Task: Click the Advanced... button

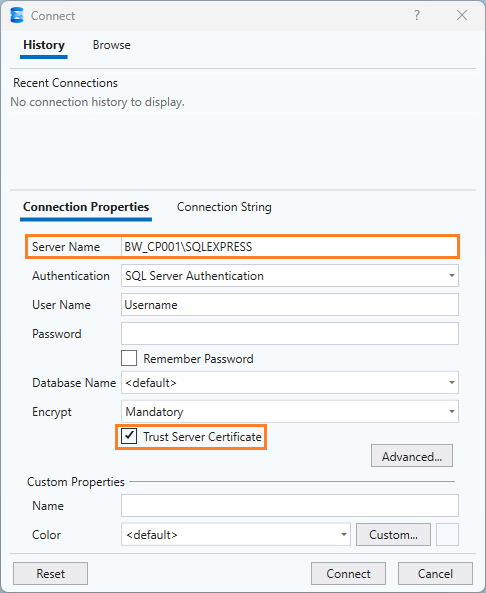Action: click(x=412, y=456)
